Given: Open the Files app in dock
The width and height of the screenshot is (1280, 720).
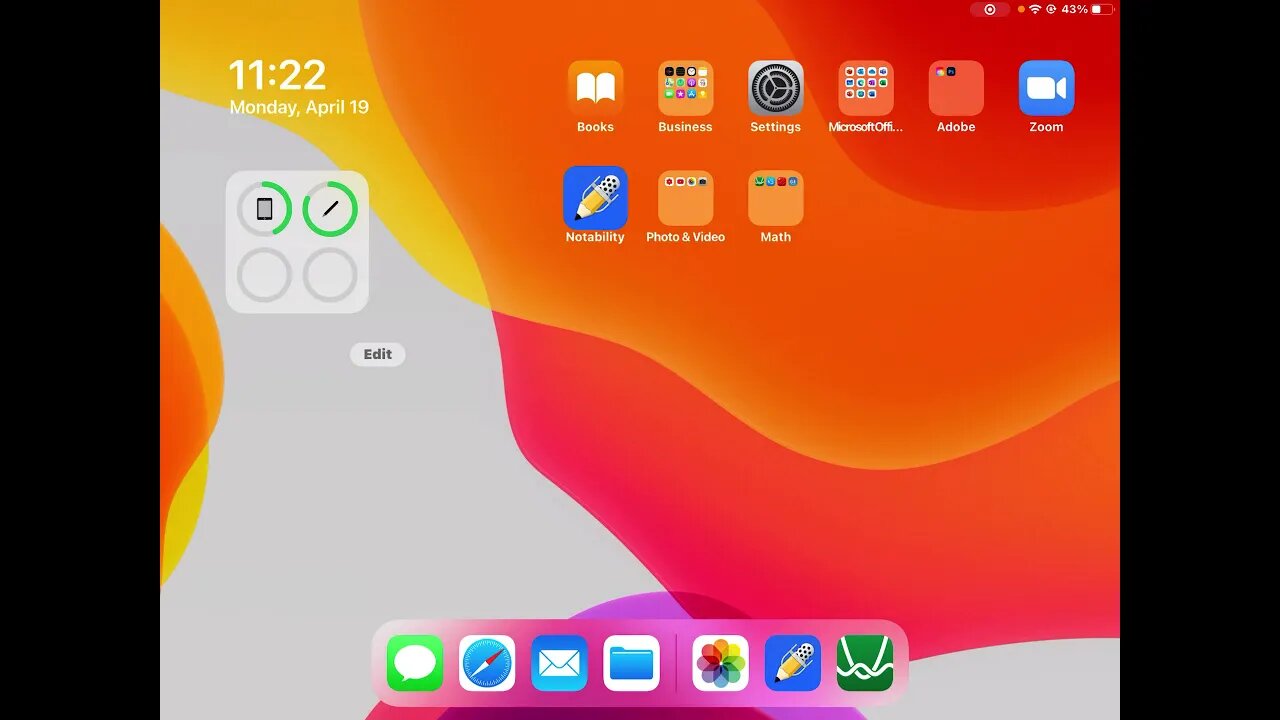Looking at the screenshot, I should (x=631, y=663).
